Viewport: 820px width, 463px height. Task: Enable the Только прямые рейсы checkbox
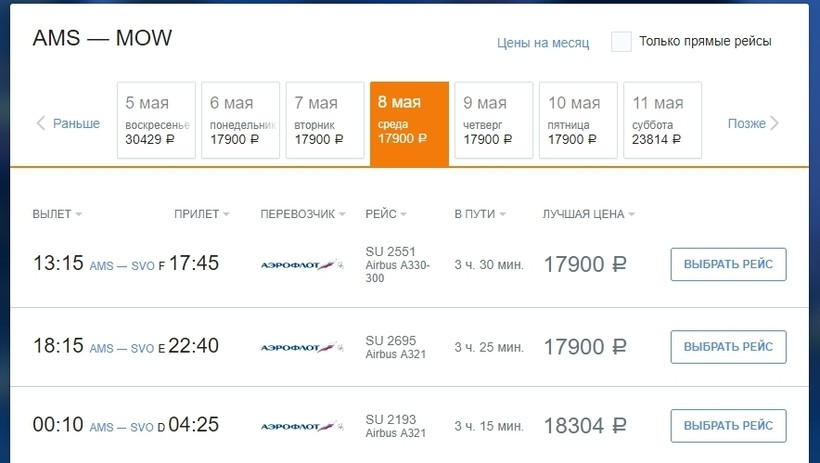tap(621, 42)
